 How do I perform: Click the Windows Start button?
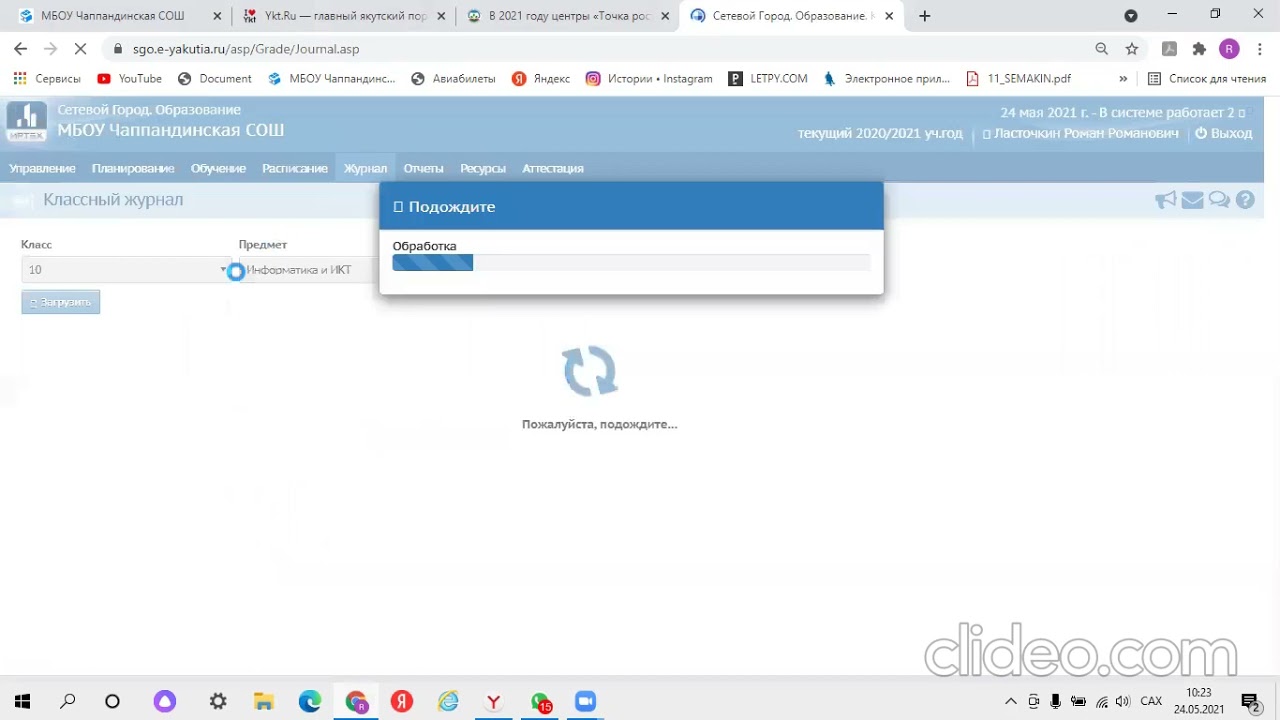coord(21,702)
